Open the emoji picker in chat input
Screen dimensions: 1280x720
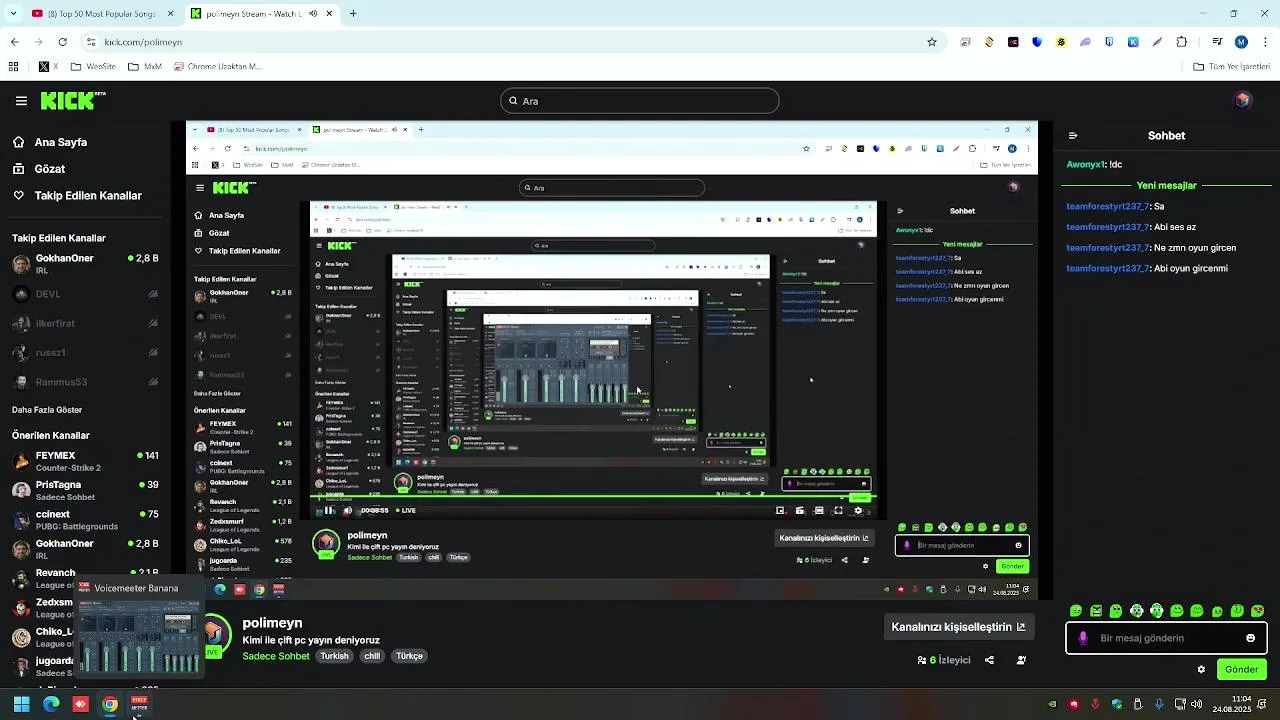[x=1250, y=638]
